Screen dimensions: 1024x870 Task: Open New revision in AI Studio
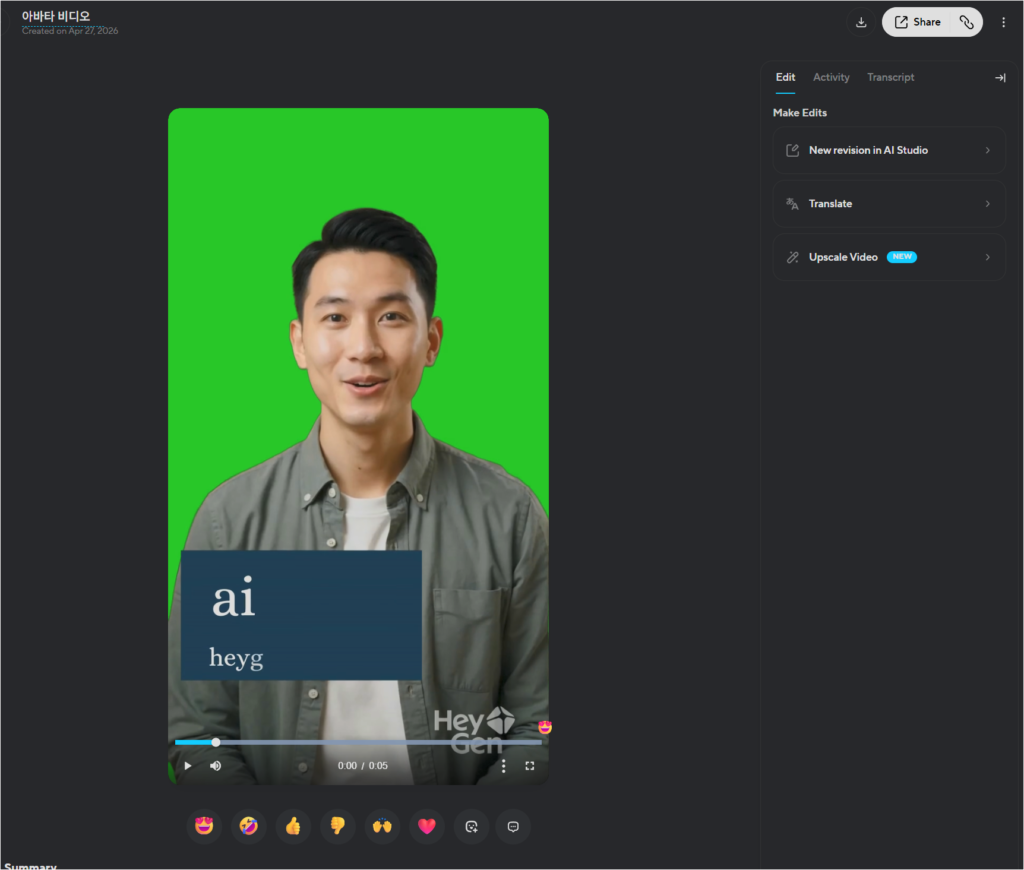888,150
